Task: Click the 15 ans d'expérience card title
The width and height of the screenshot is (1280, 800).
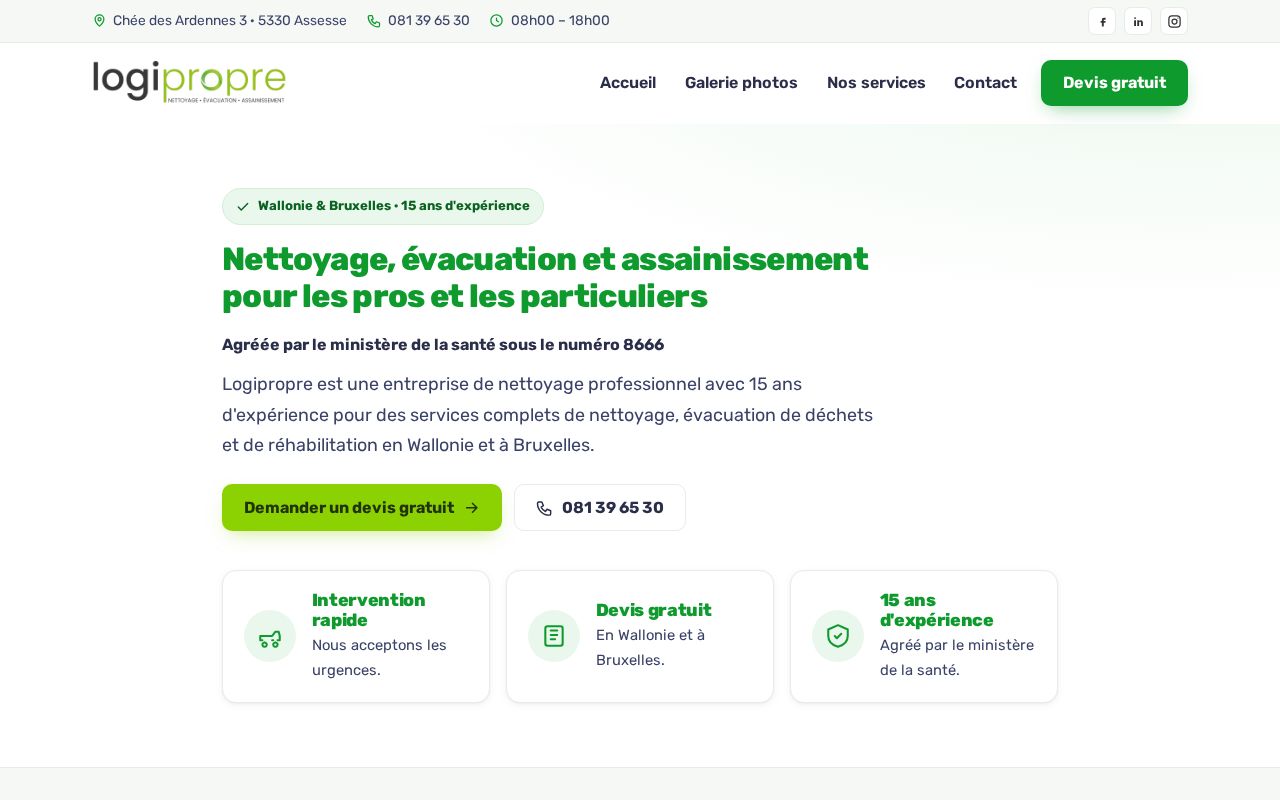Action: pos(937,610)
